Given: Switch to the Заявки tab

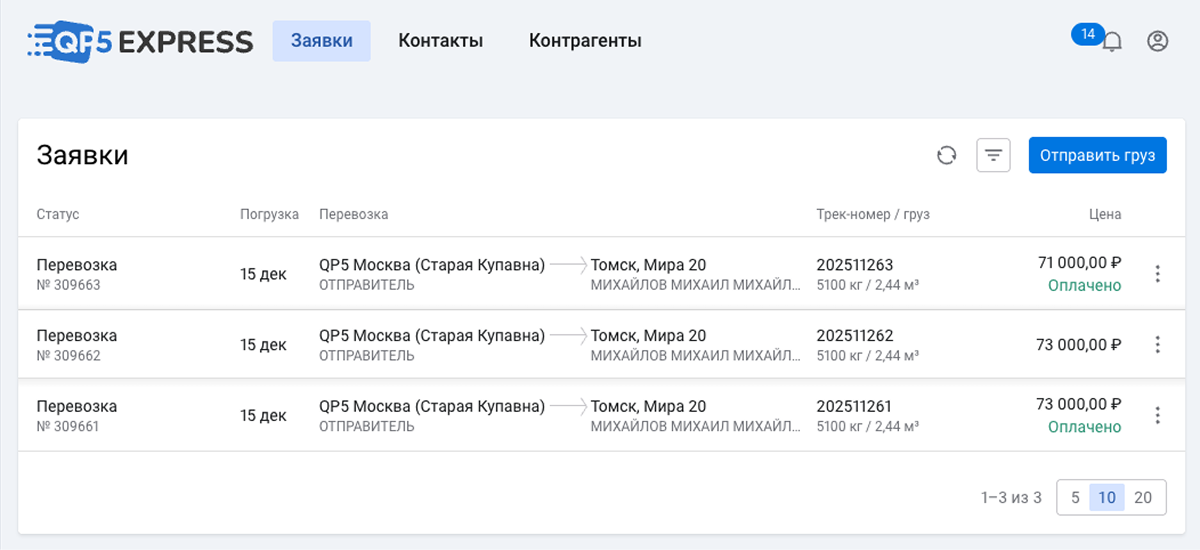Looking at the screenshot, I should (322, 41).
